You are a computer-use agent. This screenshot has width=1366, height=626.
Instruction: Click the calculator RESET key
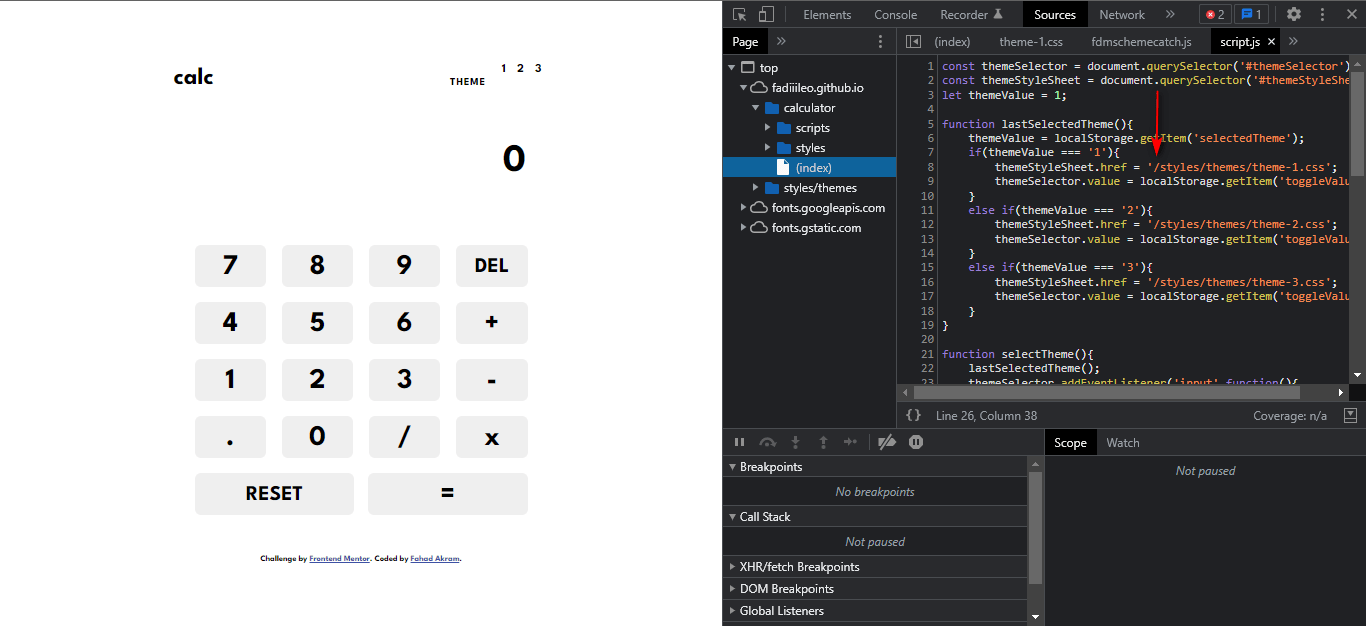pos(274,494)
